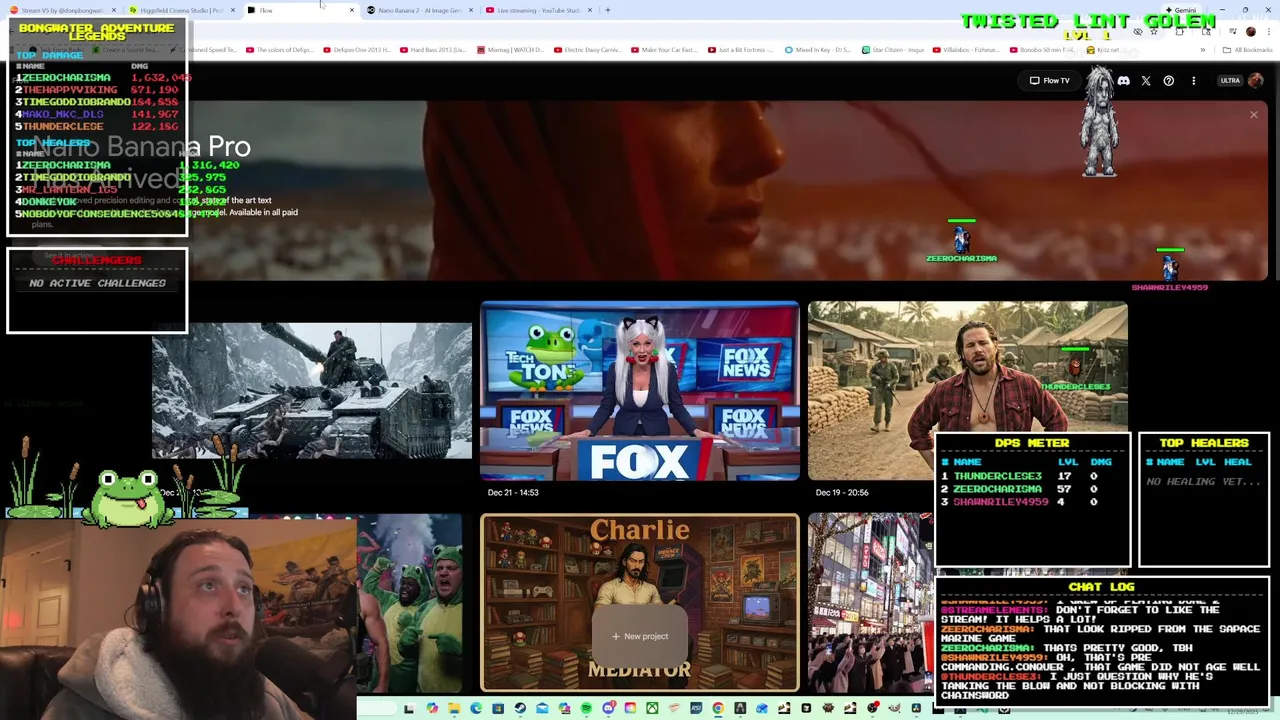Open the frog costume crowd project thumbnail
This screenshot has height=720, width=1280.
pos(410,602)
